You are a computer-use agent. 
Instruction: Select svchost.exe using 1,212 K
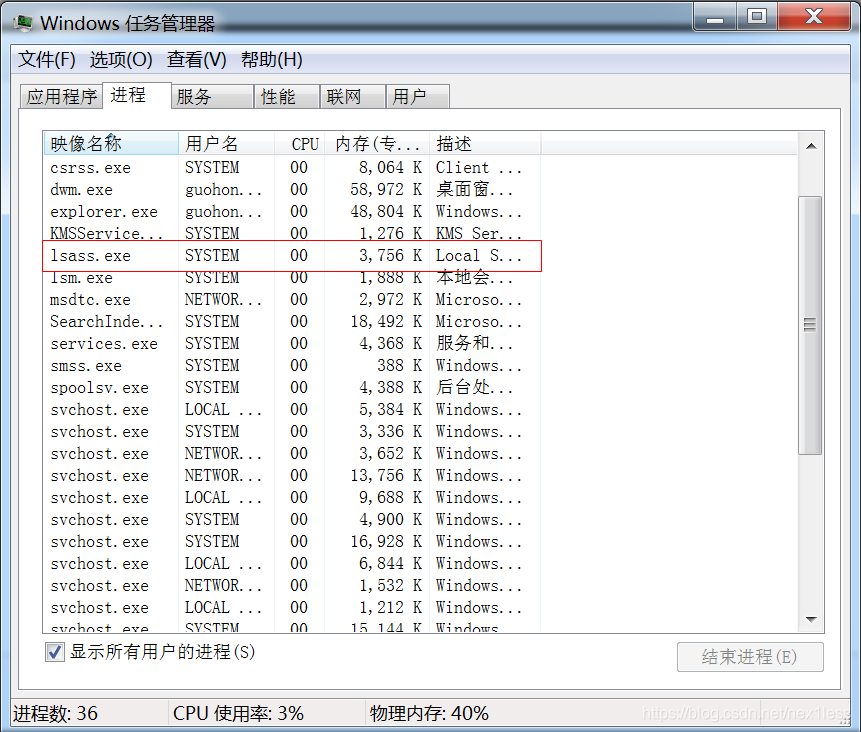click(x=292, y=607)
